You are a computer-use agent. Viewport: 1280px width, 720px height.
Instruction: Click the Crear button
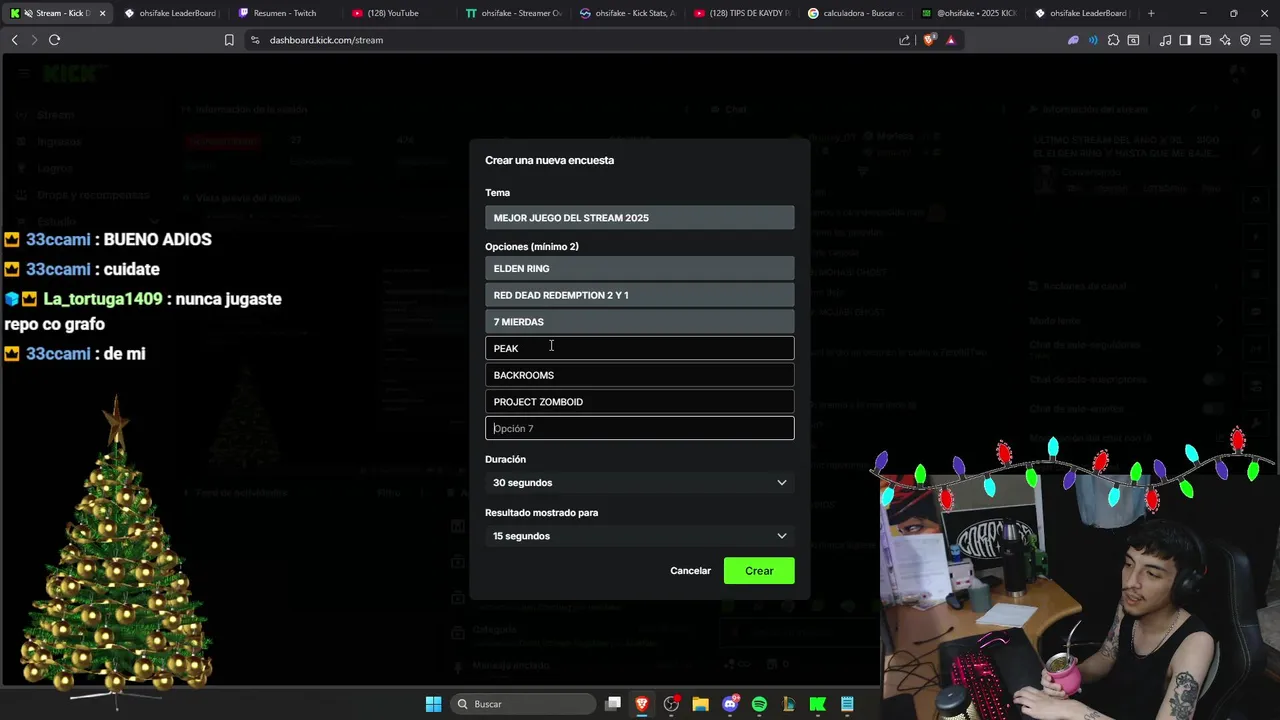pos(759,571)
